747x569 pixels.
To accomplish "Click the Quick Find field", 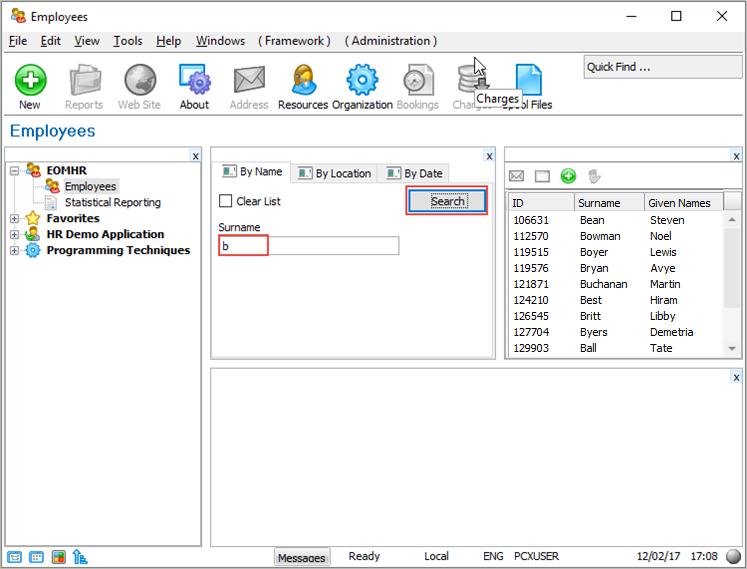I will (x=663, y=67).
